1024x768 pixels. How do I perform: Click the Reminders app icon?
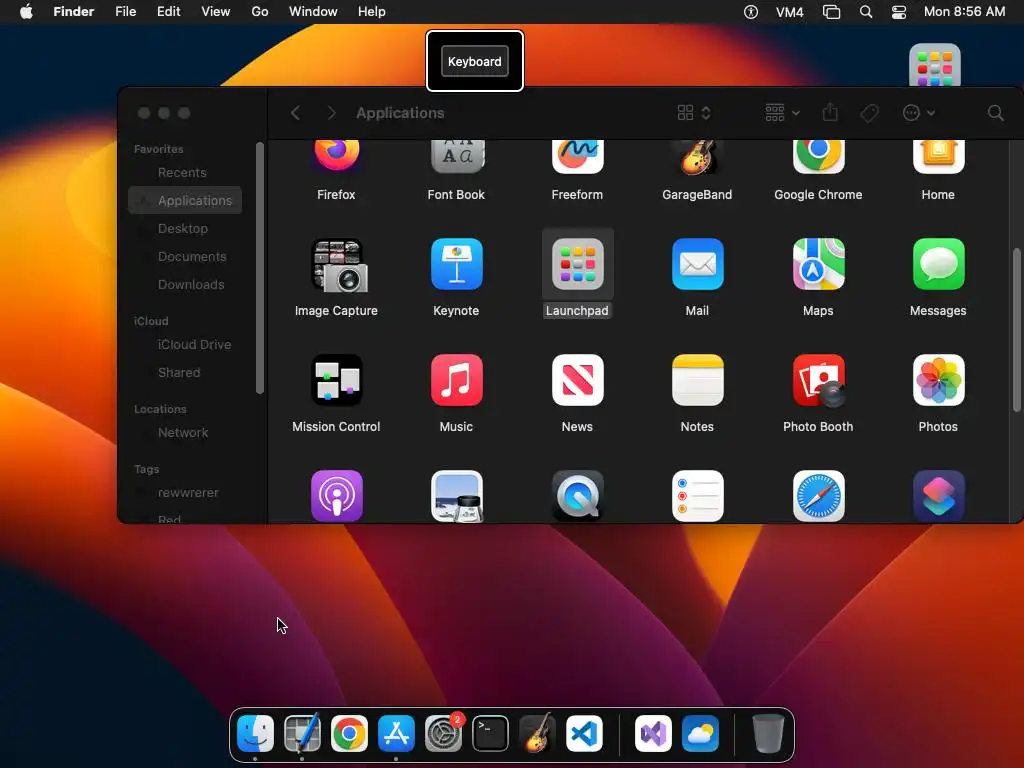(697, 496)
